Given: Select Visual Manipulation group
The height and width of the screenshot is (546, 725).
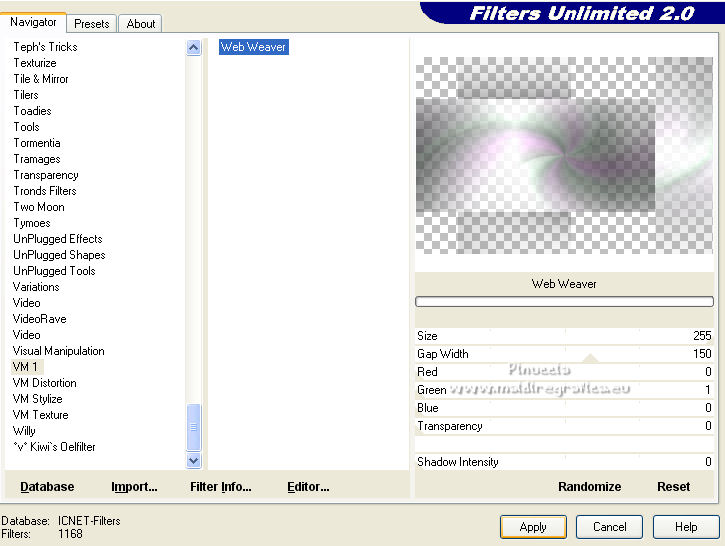Looking at the screenshot, I should click(x=59, y=351).
